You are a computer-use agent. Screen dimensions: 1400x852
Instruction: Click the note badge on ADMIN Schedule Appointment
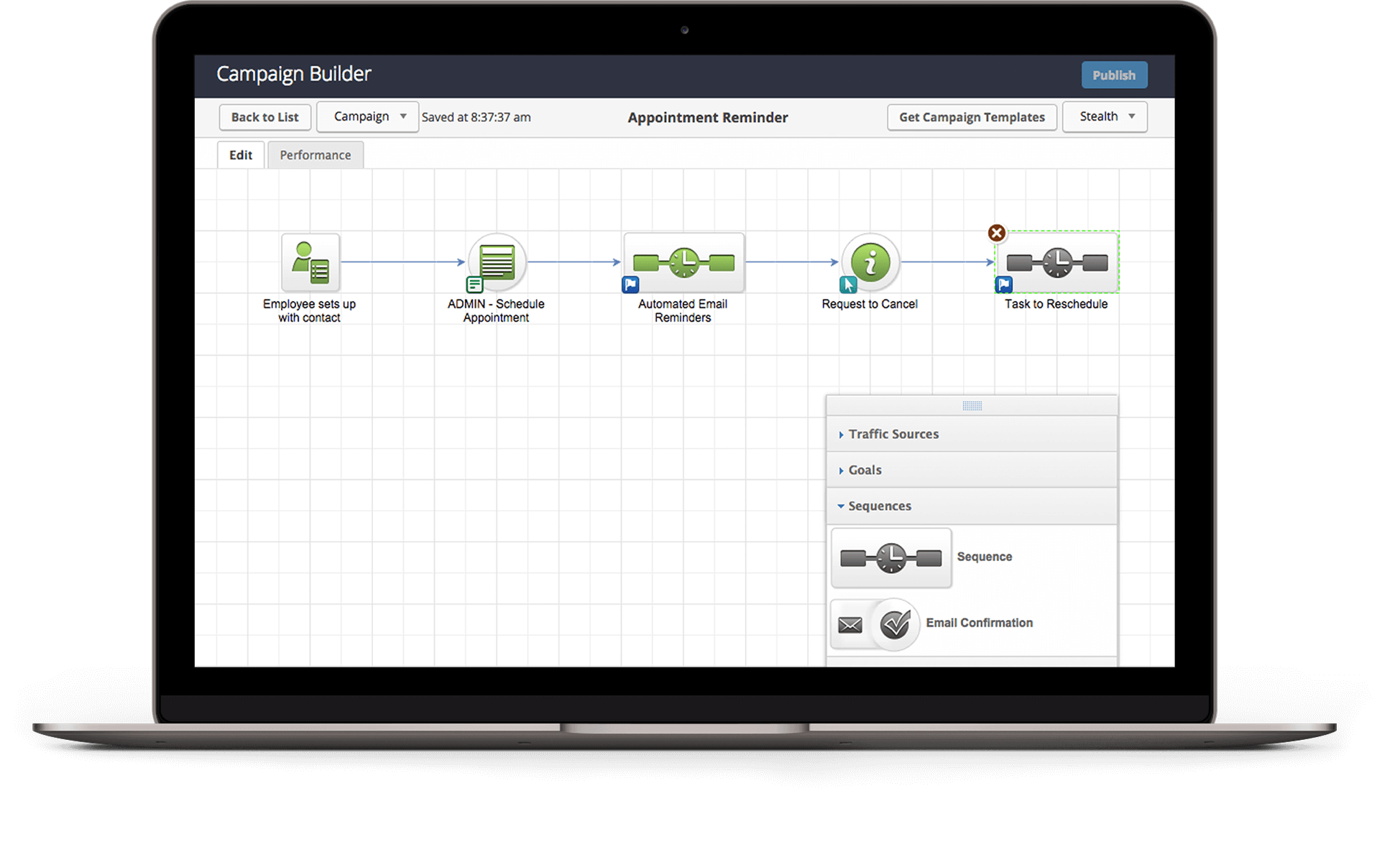pos(474,285)
